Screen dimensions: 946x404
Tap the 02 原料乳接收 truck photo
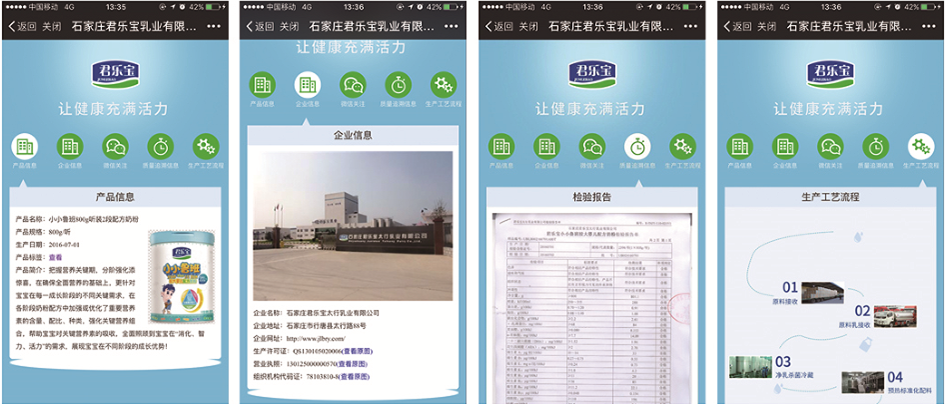pos(896,317)
